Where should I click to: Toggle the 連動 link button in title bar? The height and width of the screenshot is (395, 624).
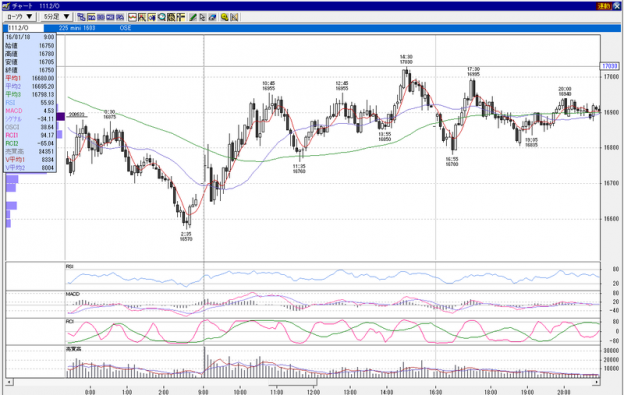(604, 6)
